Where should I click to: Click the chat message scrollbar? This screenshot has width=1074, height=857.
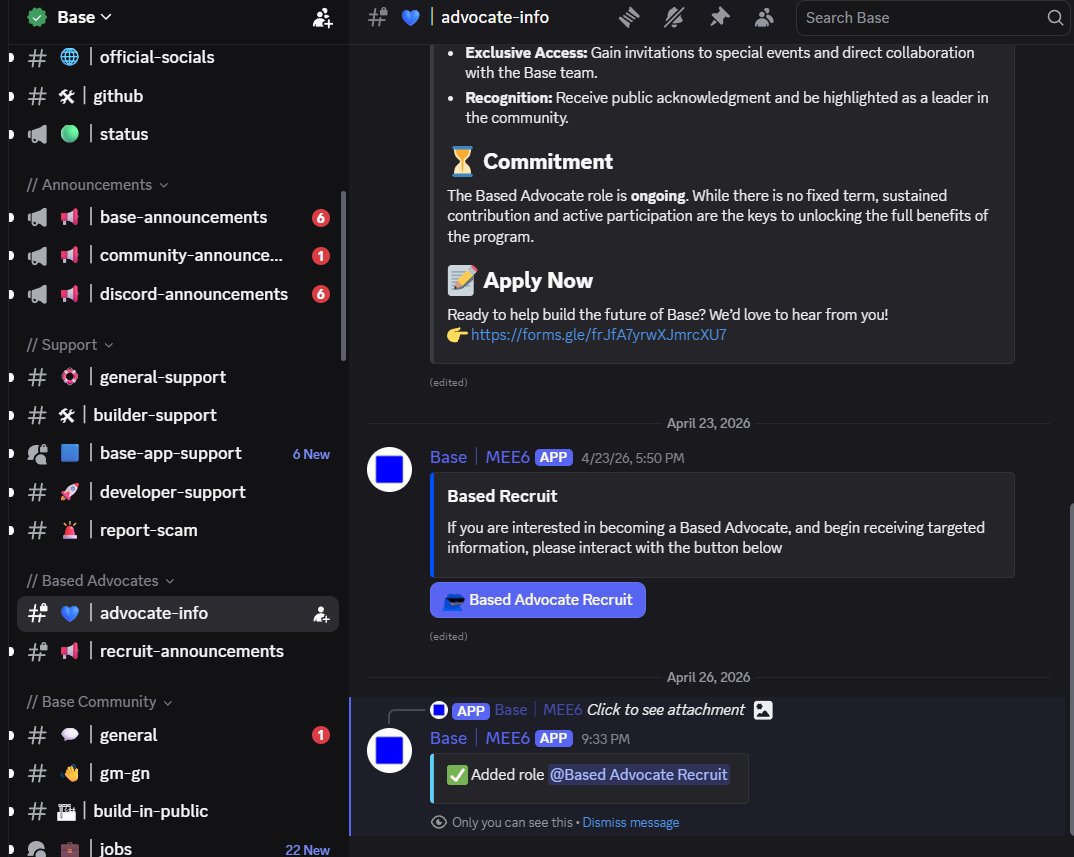[x=1071, y=668]
